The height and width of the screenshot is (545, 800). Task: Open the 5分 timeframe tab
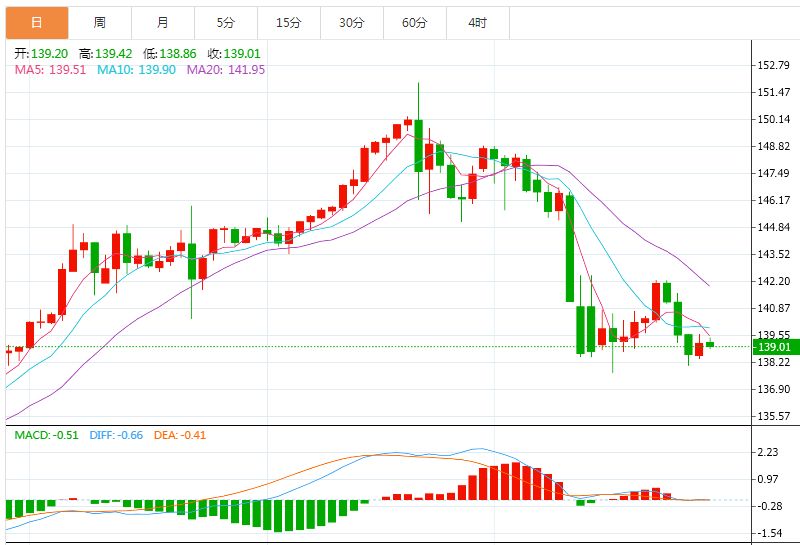[226, 23]
